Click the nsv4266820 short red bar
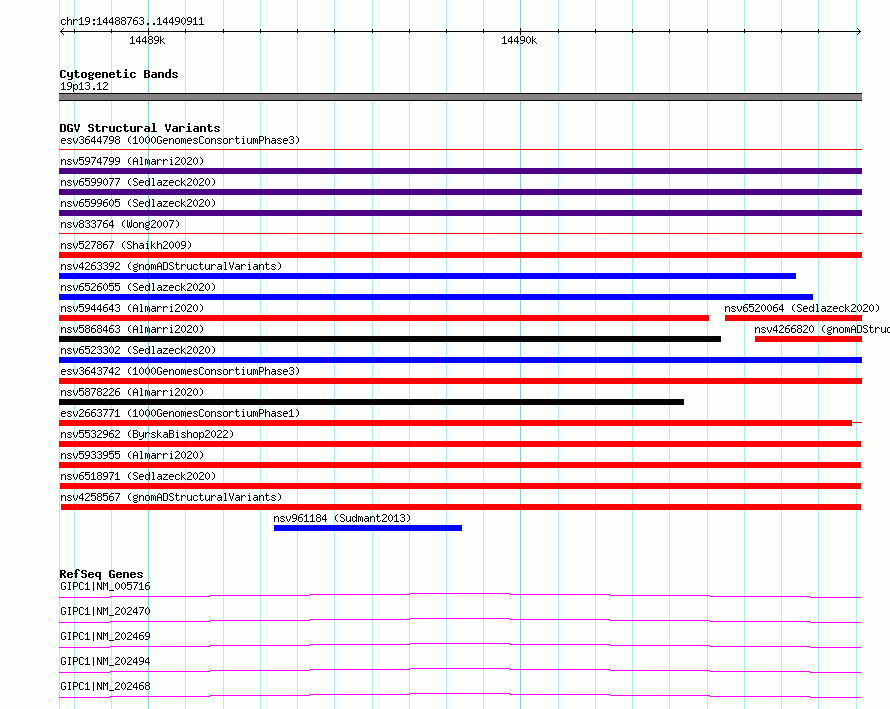This screenshot has height=709, width=890. tap(808, 339)
